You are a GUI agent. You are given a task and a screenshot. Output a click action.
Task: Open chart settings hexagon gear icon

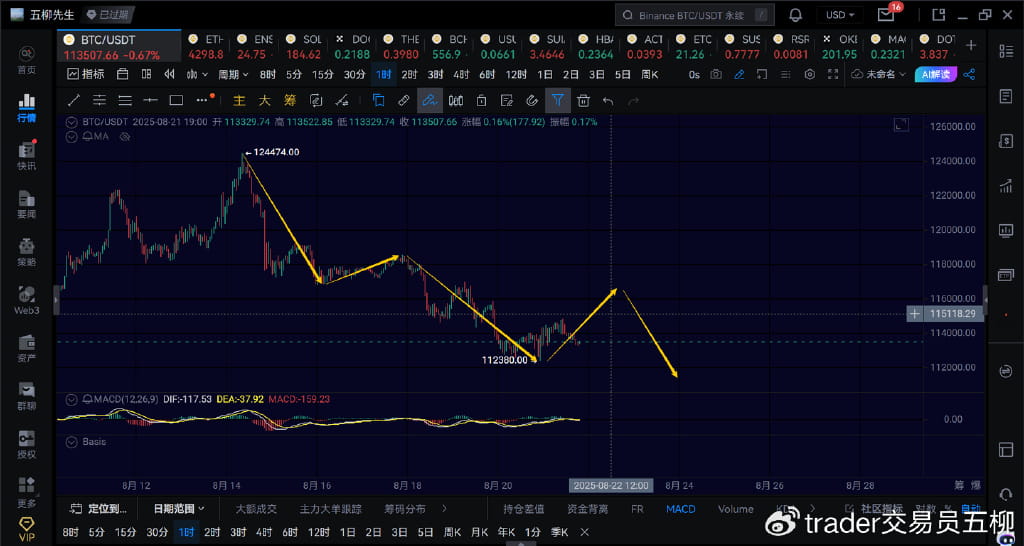[810, 74]
